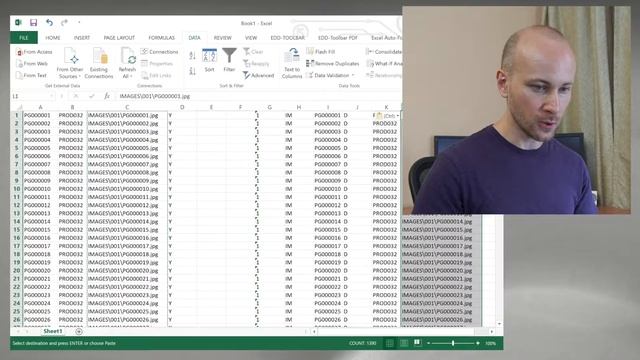The height and width of the screenshot is (360, 640).
Task: Undo the last action
Action: click(49, 23)
